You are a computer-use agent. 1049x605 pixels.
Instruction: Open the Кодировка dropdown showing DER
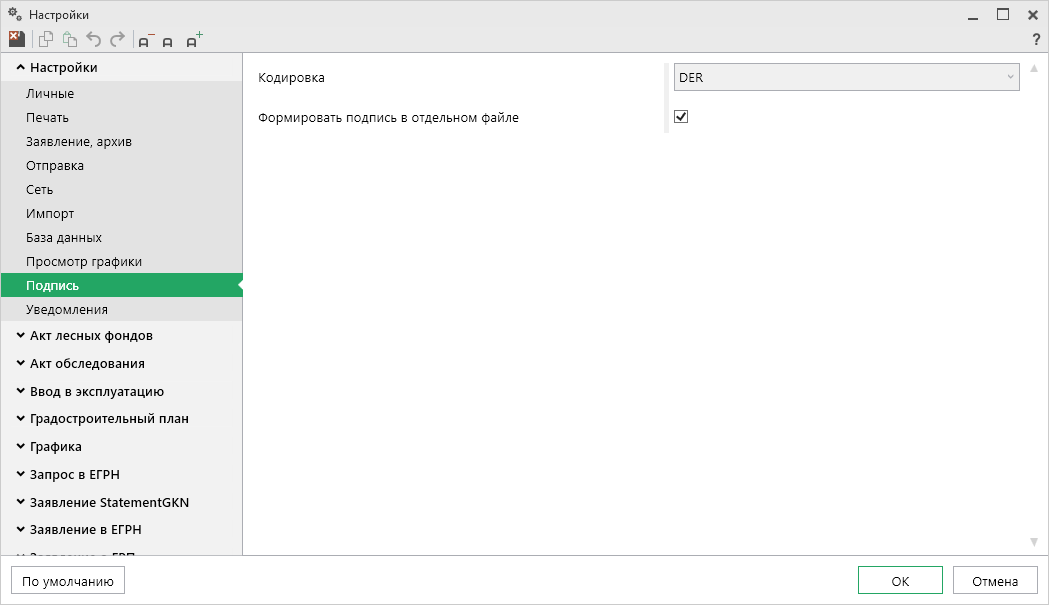(x=846, y=77)
